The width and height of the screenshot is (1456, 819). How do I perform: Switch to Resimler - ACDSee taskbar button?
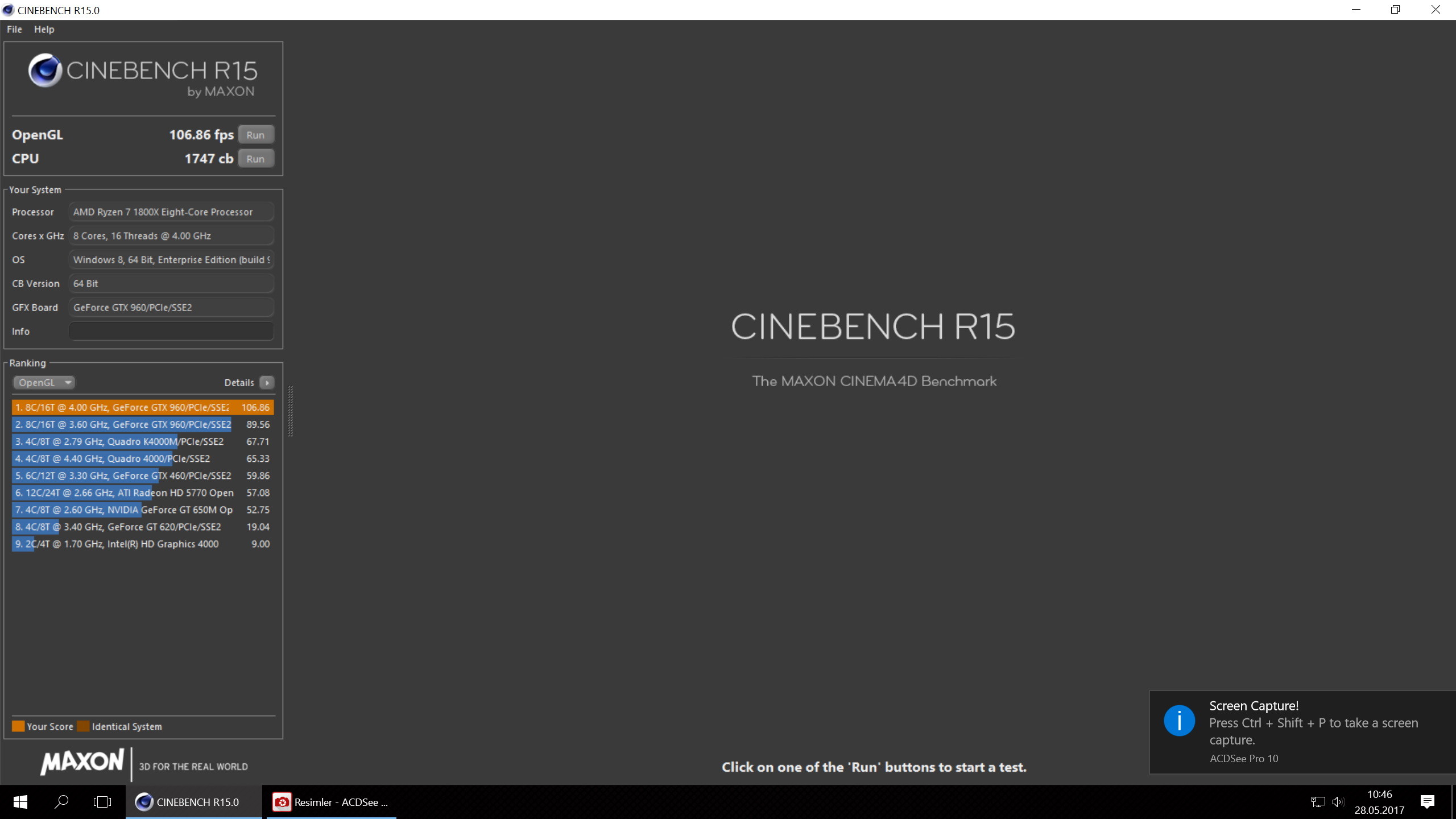331,802
